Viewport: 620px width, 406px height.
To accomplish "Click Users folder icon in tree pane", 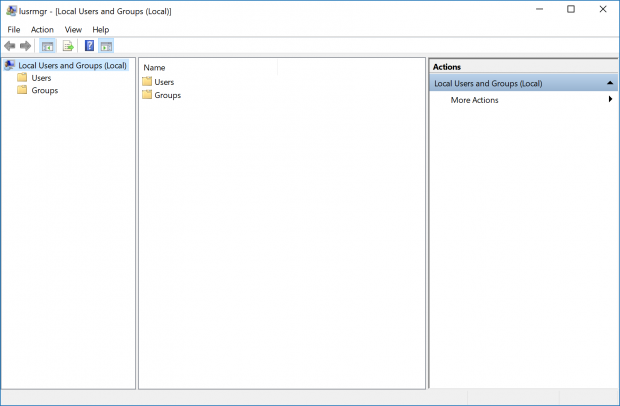I will (x=22, y=77).
